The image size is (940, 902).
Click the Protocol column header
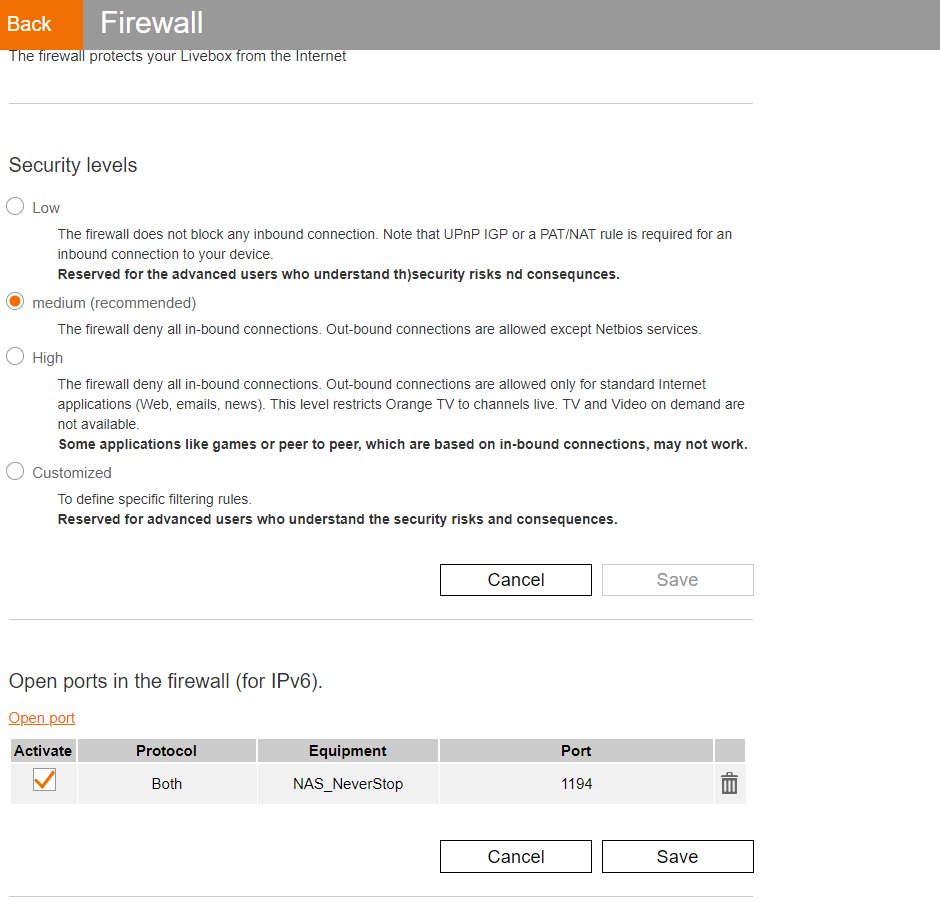[166, 751]
